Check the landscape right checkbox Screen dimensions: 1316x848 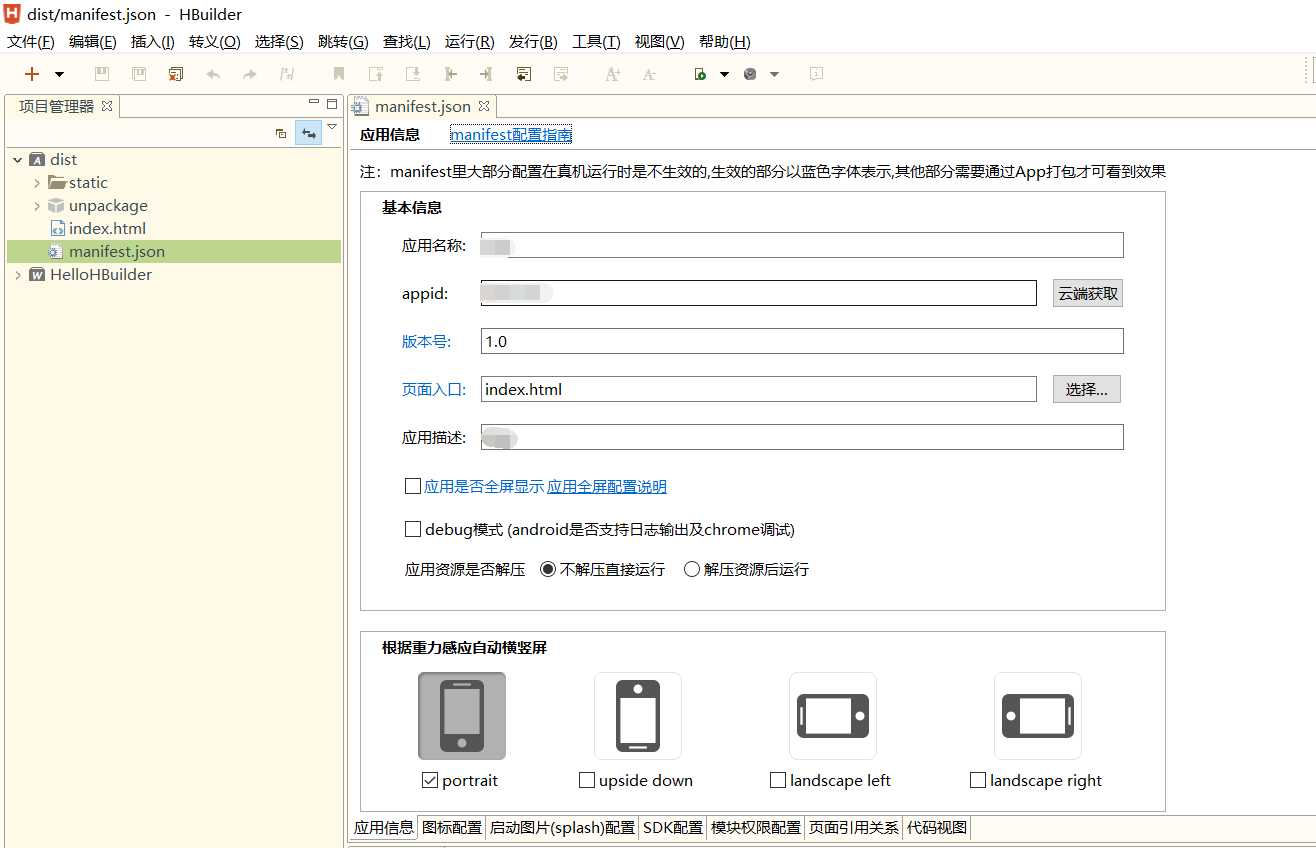pyautogui.click(x=978, y=780)
